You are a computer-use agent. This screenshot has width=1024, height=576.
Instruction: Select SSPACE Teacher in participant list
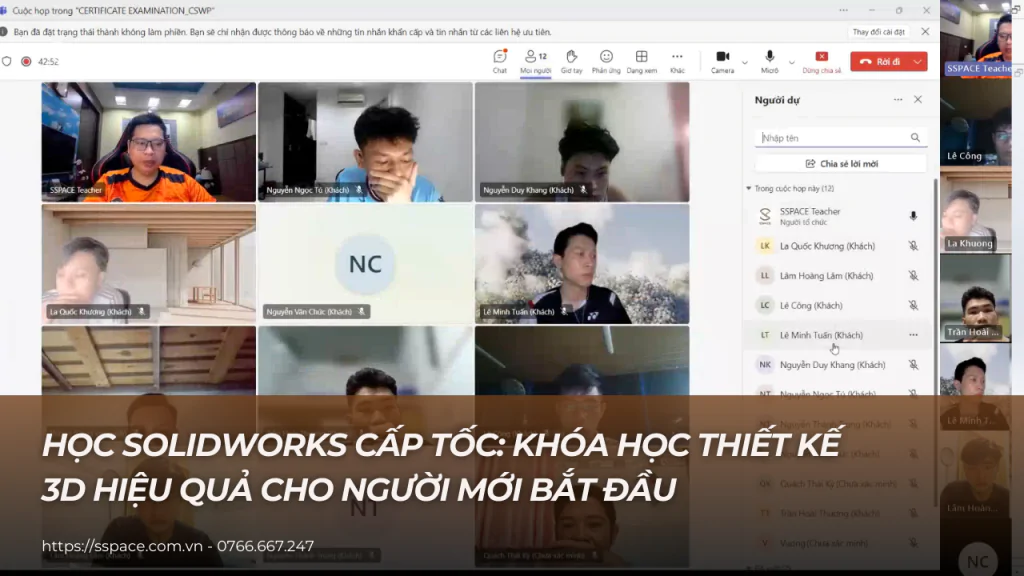(x=839, y=216)
